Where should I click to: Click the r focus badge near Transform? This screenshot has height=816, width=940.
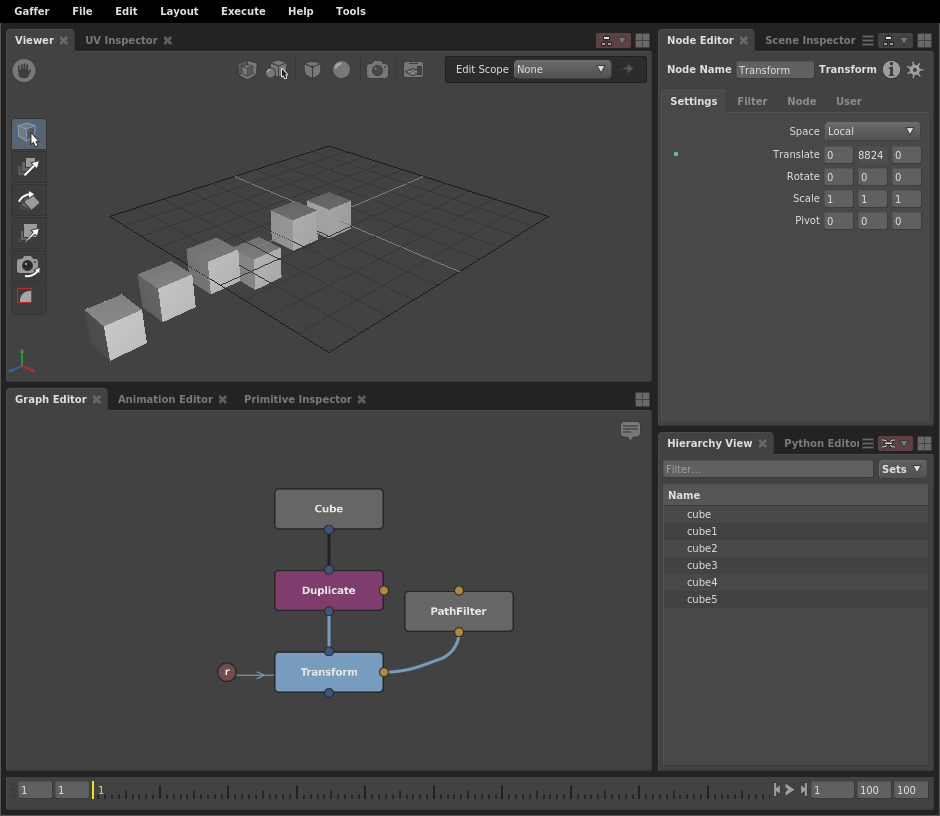[x=227, y=672]
